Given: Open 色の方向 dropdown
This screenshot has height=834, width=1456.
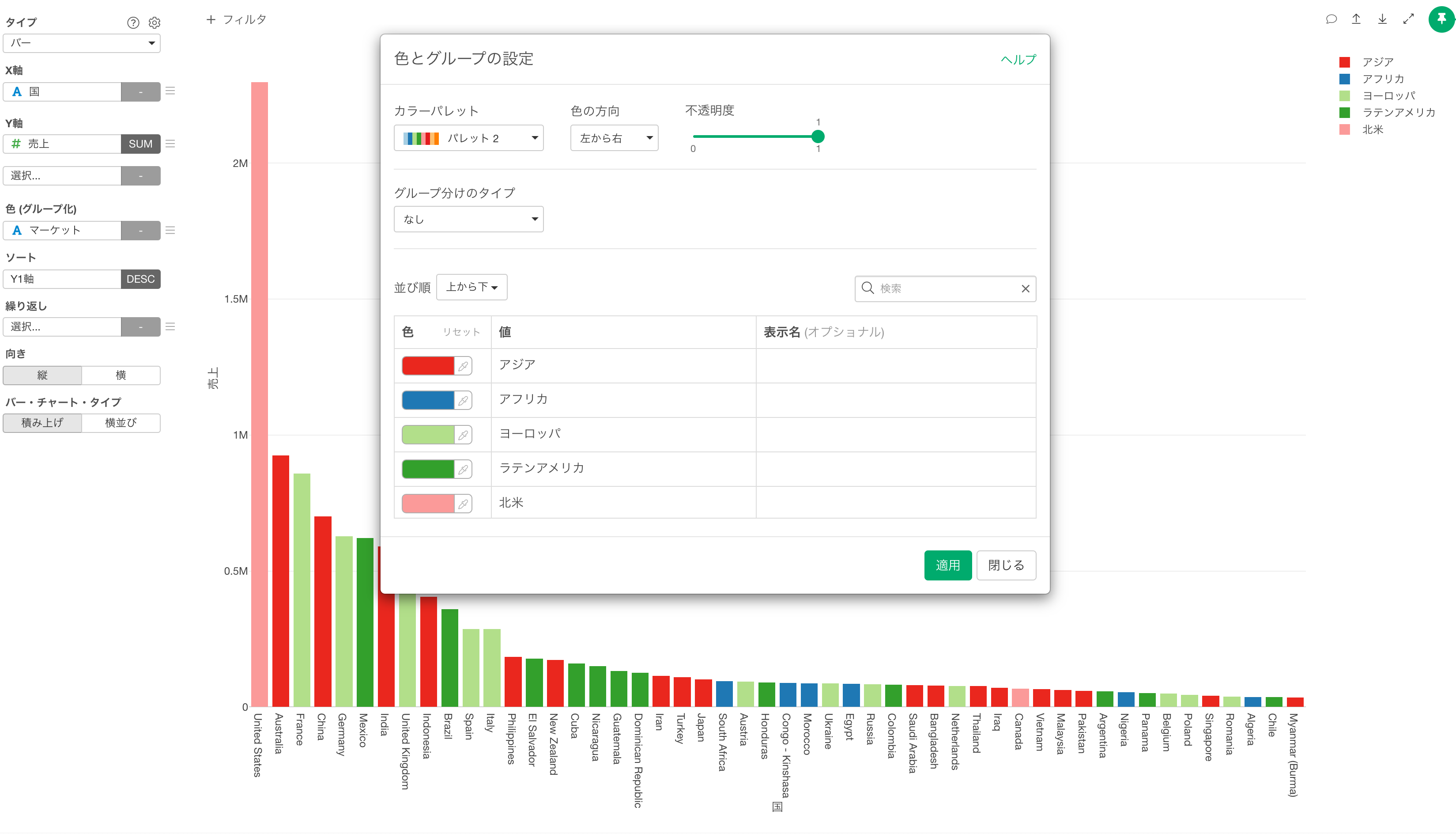Looking at the screenshot, I should (614, 138).
